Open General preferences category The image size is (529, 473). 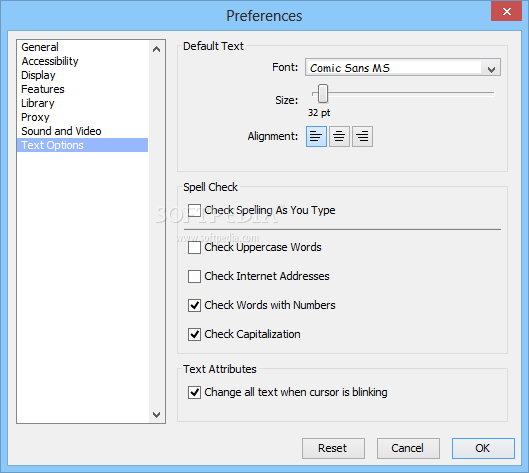coord(82,47)
